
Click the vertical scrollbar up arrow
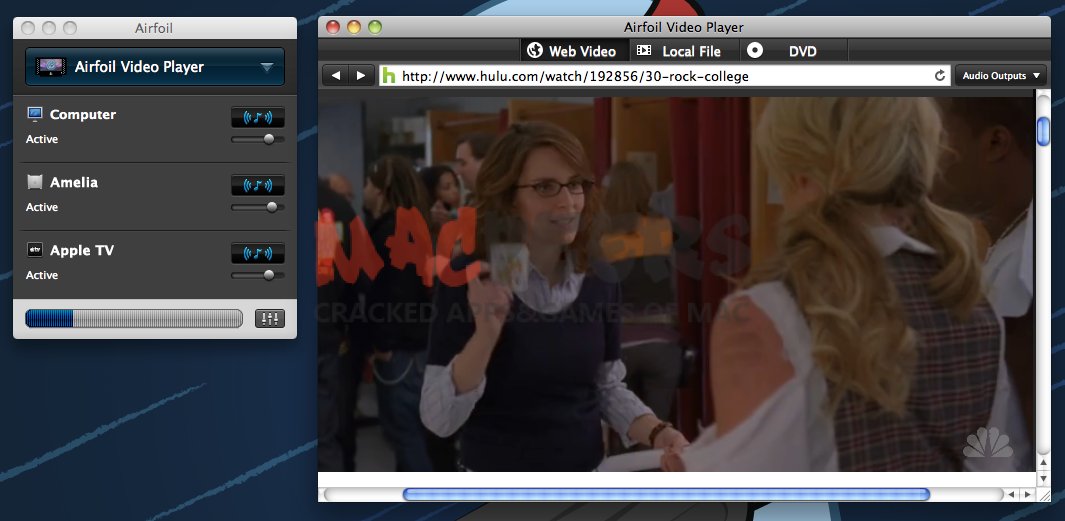coord(1043,462)
